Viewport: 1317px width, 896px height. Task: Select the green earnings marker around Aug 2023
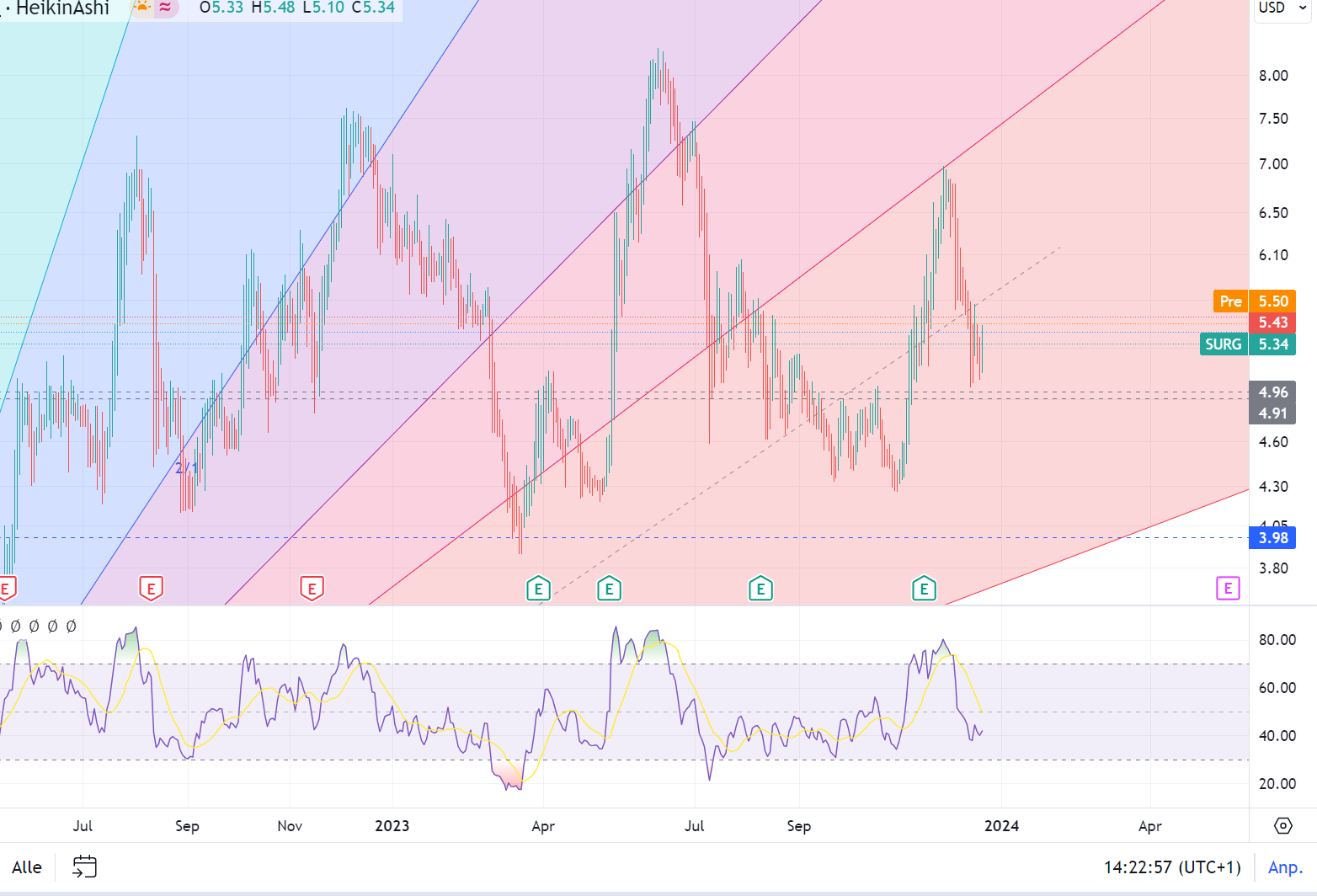point(760,589)
